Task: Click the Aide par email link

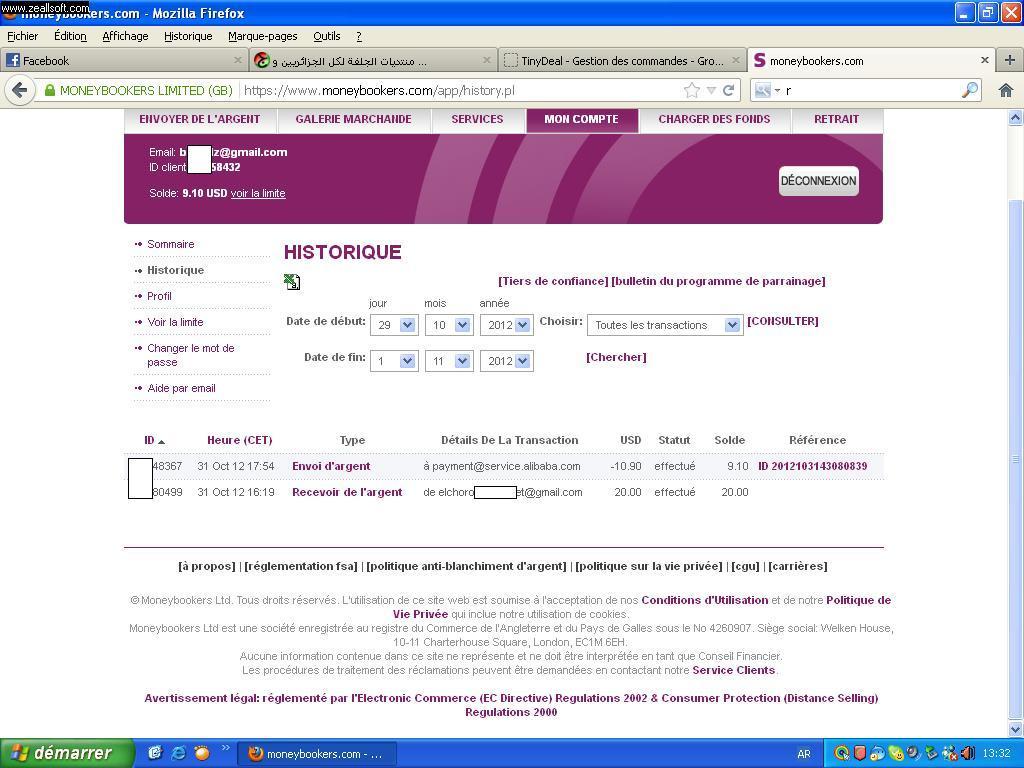Action: (x=182, y=389)
